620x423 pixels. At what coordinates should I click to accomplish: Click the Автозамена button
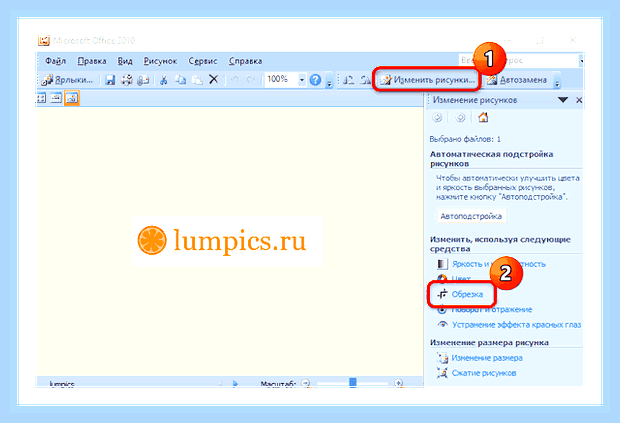coord(516,80)
